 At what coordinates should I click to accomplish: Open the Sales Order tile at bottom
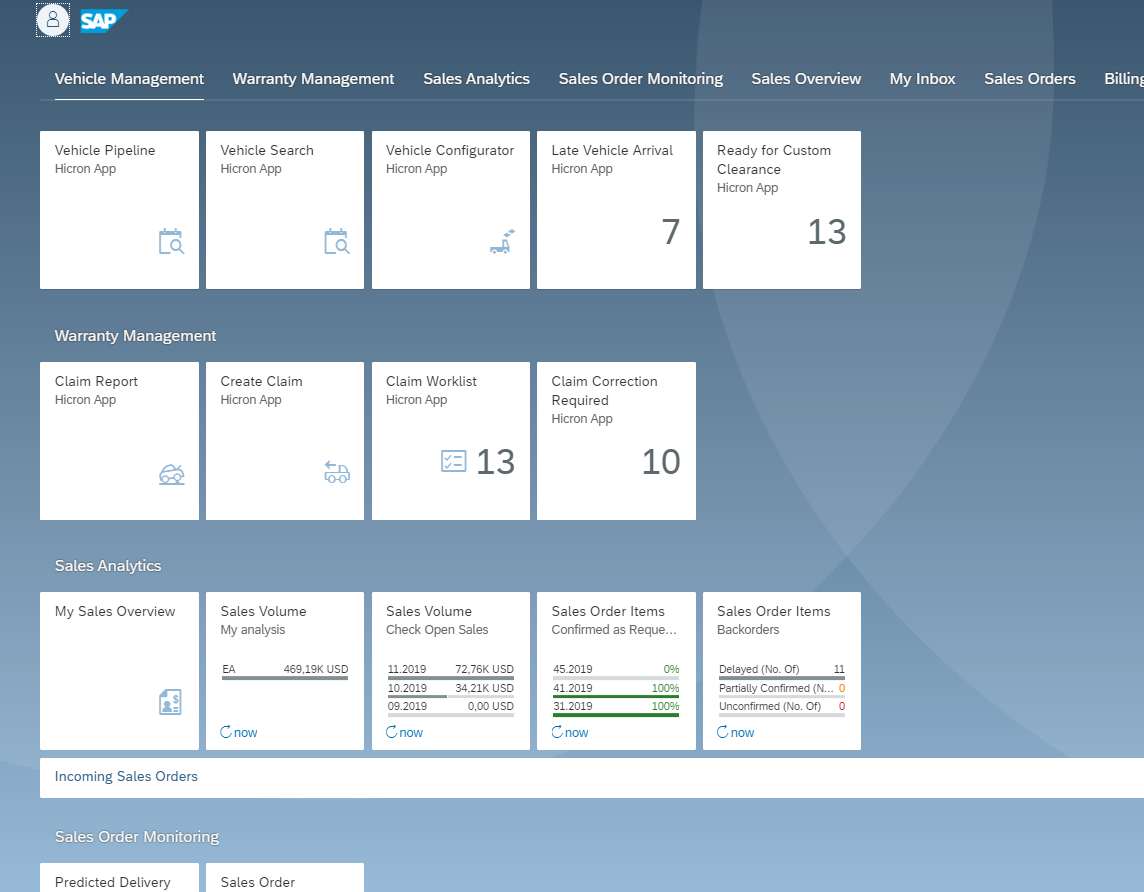285,877
